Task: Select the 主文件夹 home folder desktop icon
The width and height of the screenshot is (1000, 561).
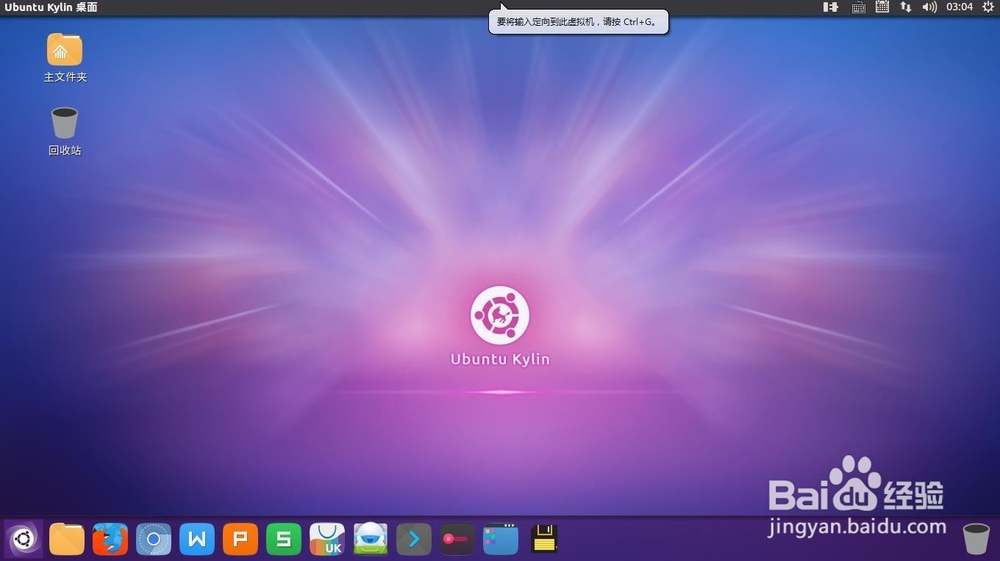Action: click(64, 58)
